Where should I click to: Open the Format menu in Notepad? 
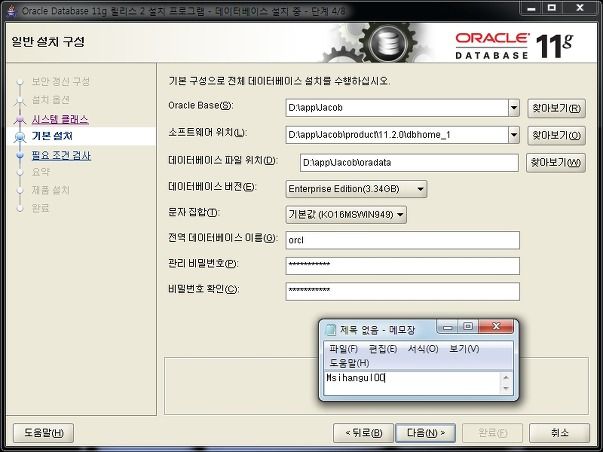pyautogui.click(x=423, y=349)
